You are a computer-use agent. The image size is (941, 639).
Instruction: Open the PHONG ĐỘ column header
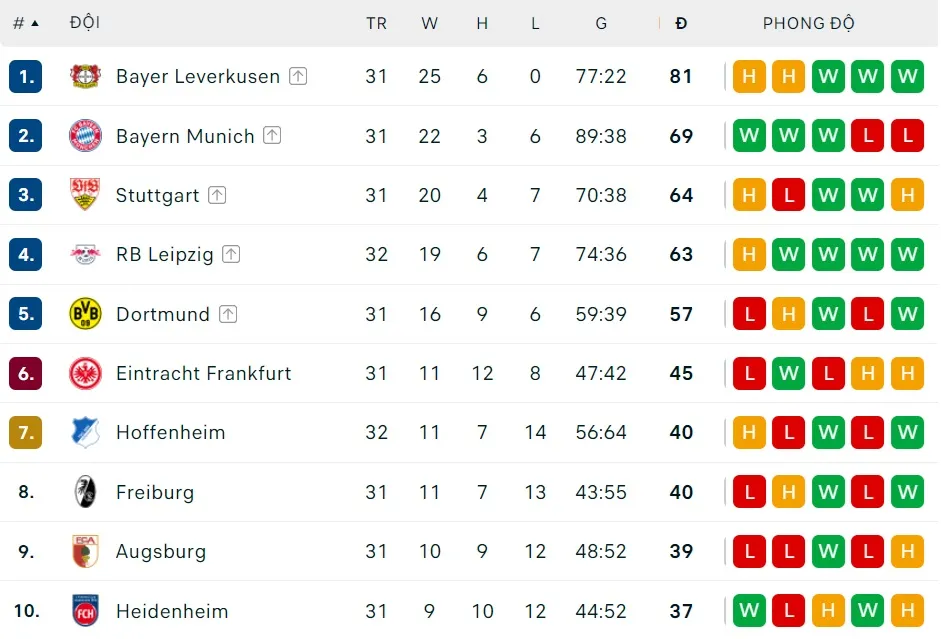point(808,23)
